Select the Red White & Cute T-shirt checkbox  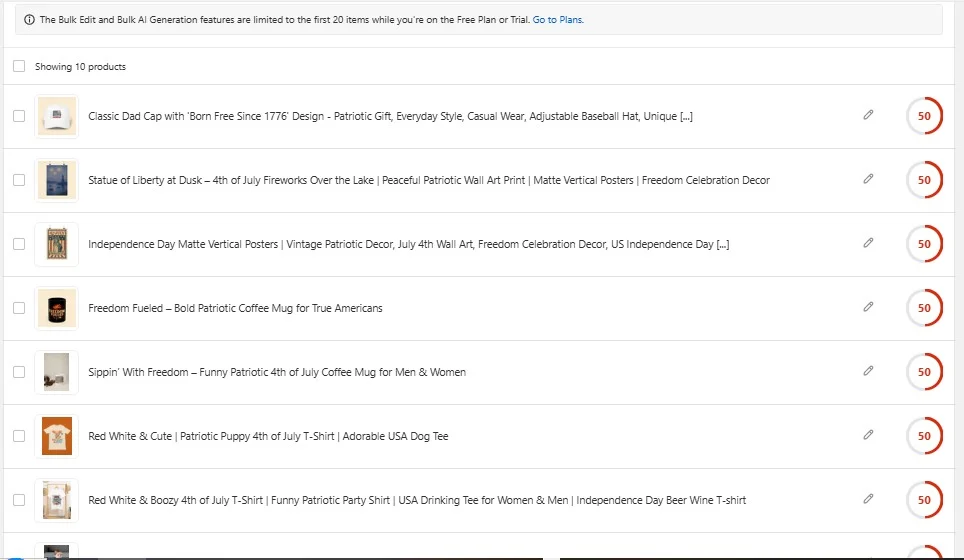[x=19, y=436]
